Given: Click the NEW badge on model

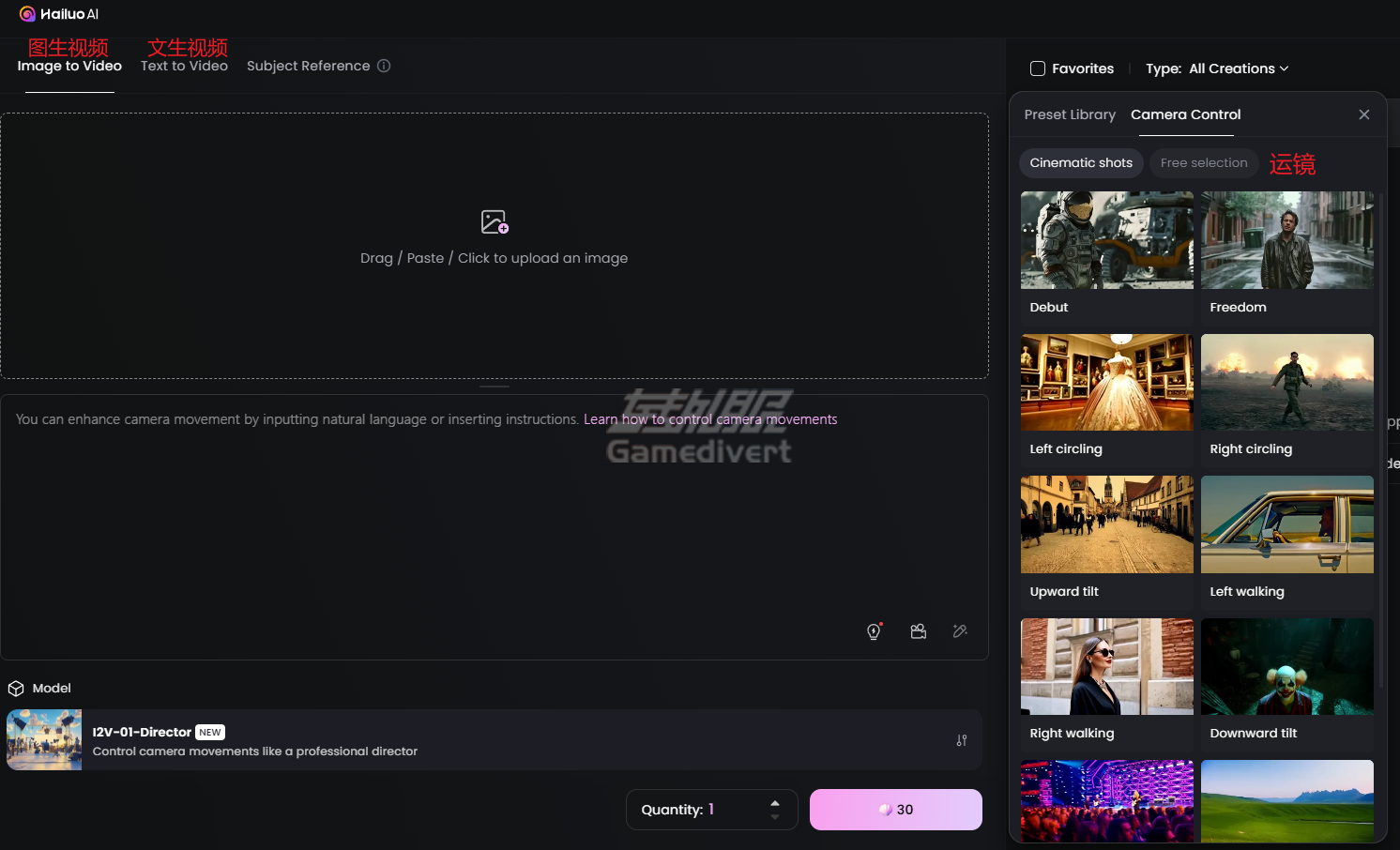Looking at the screenshot, I should [210, 733].
